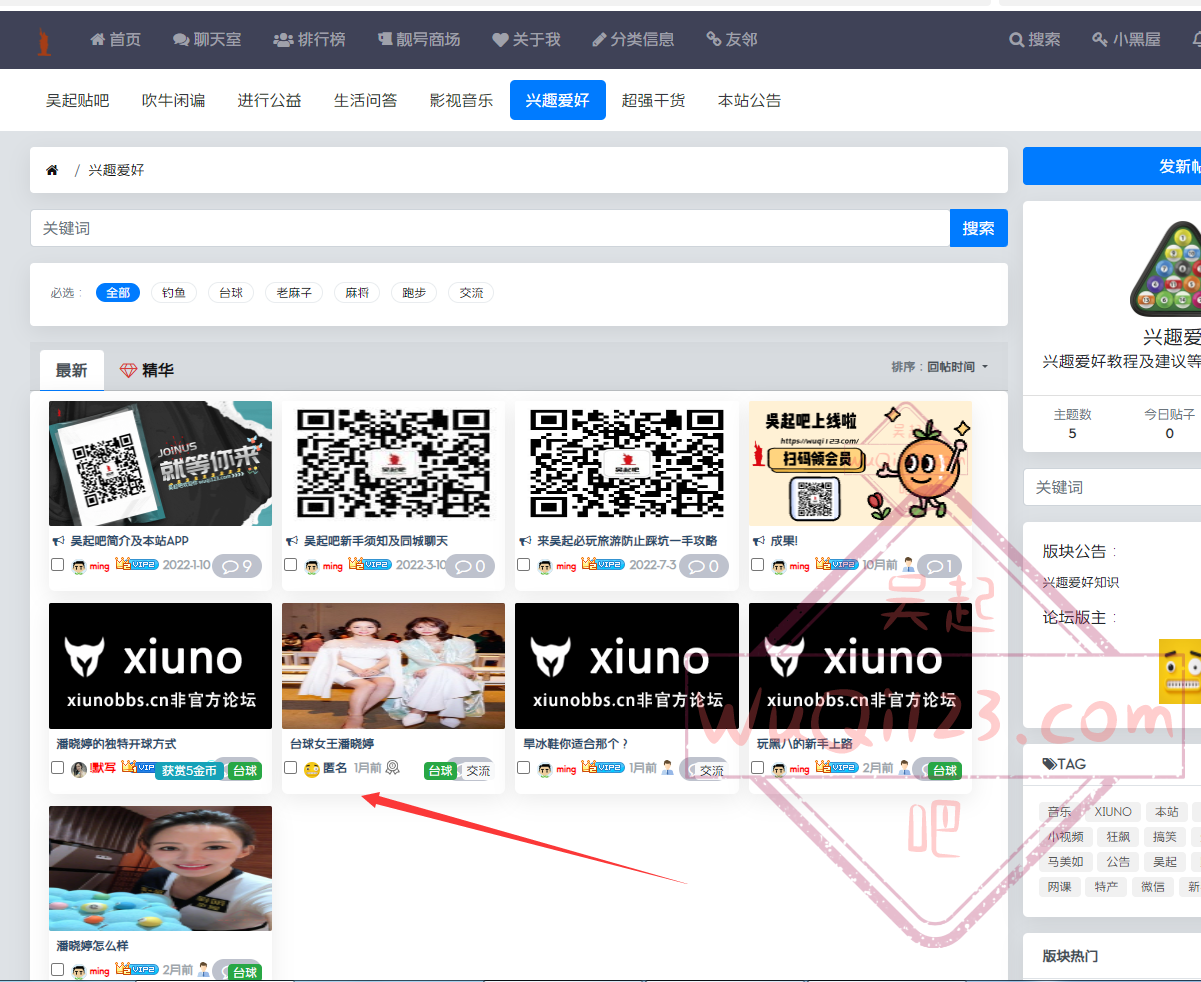This screenshot has height=982, width=1201.
Task: Open the 小黑屋 page
Action: pyautogui.click(x=1126, y=40)
